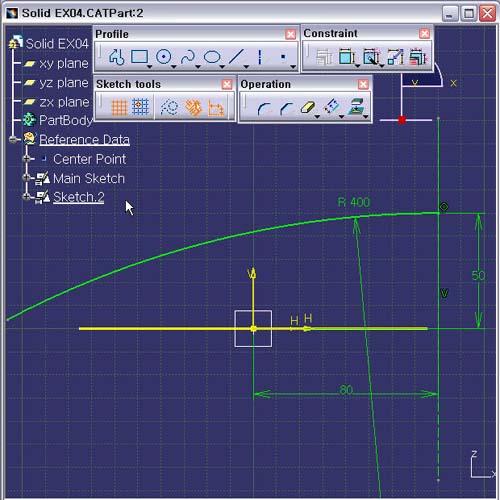Open the Rectangle tool dropdown arrow
The image size is (500, 500).
point(150,67)
